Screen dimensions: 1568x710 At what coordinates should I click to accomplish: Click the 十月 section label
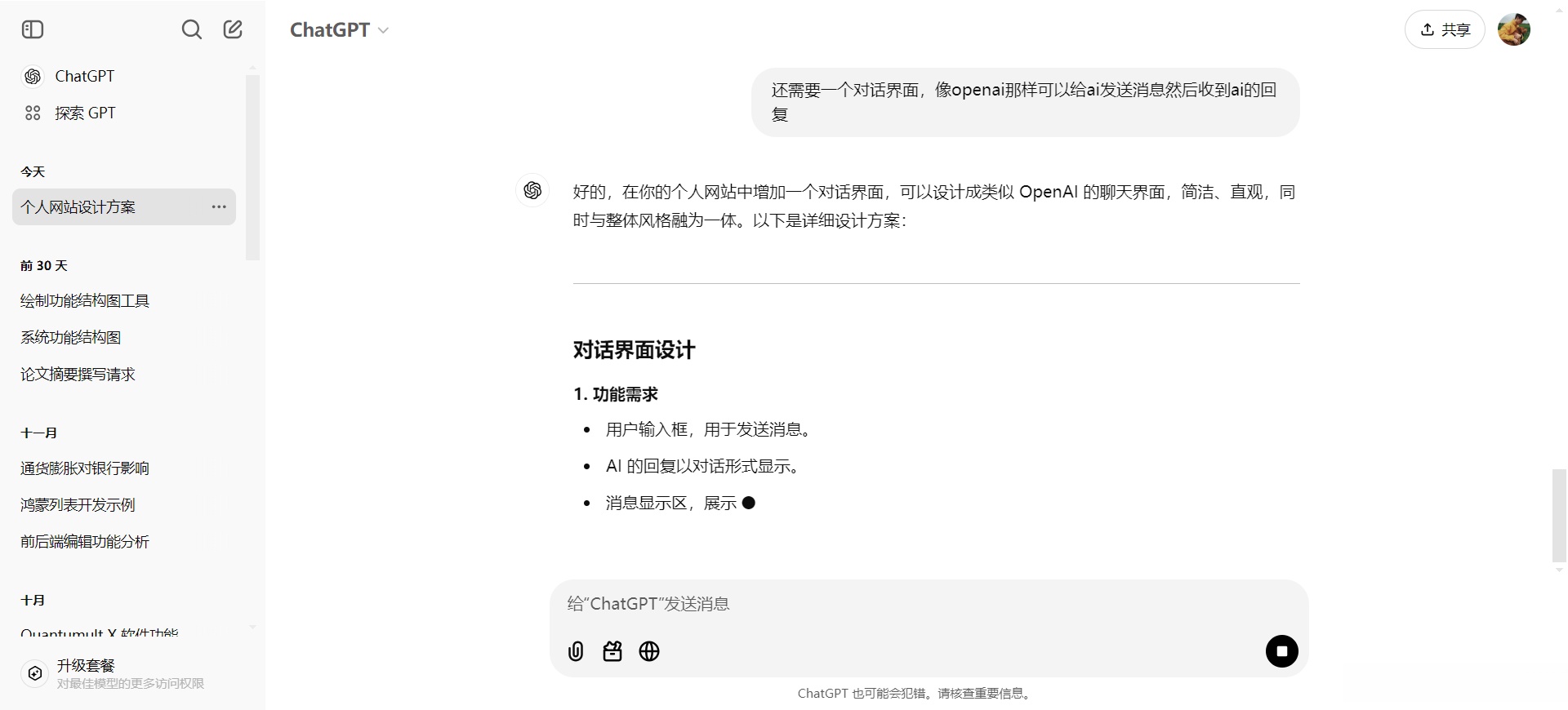[33, 601]
